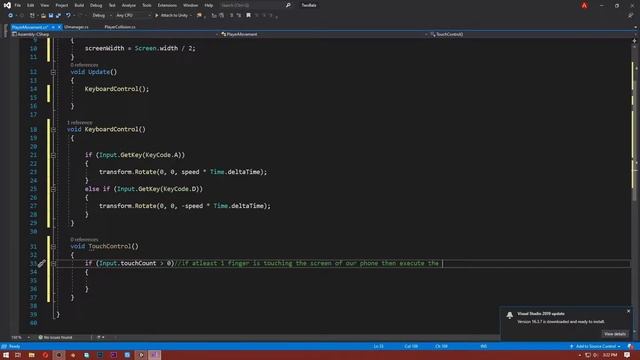Click the status bar notifications icon
640x360 pixels.
[x=631, y=347]
